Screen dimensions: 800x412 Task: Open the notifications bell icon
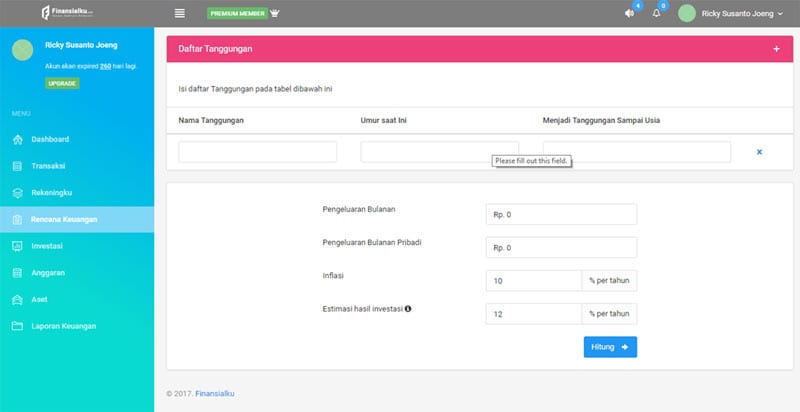[656, 13]
